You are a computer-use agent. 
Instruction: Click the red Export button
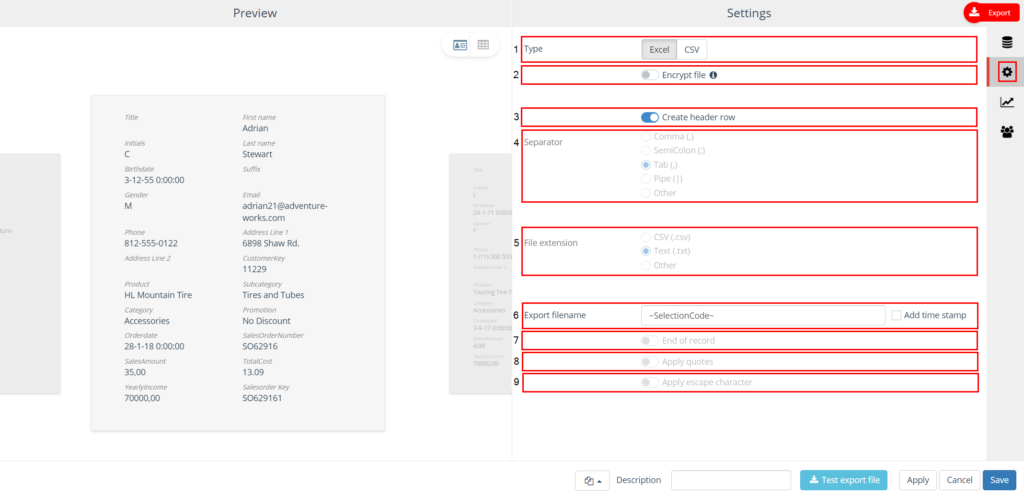point(990,13)
